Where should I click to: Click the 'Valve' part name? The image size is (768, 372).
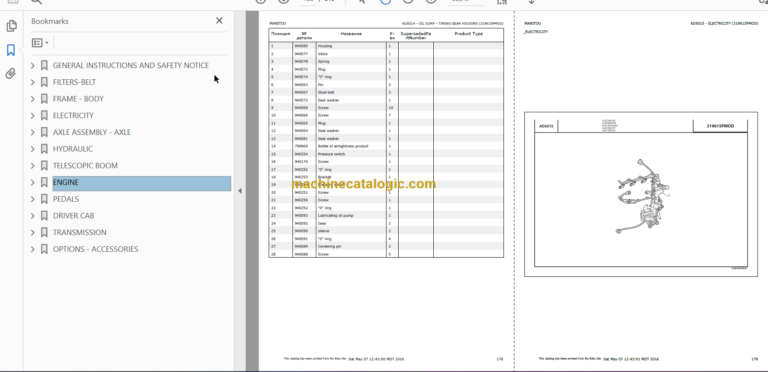click(323, 54)
